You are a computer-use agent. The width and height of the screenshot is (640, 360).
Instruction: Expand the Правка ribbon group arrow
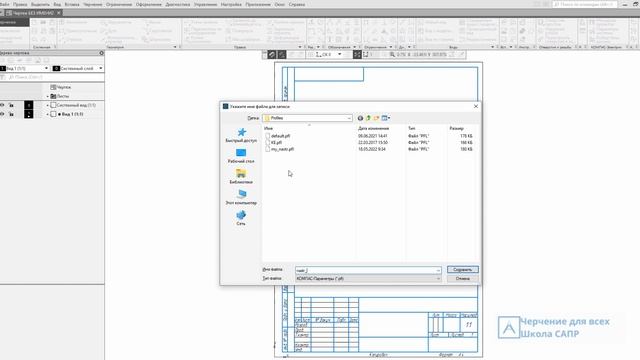(300, 47)
